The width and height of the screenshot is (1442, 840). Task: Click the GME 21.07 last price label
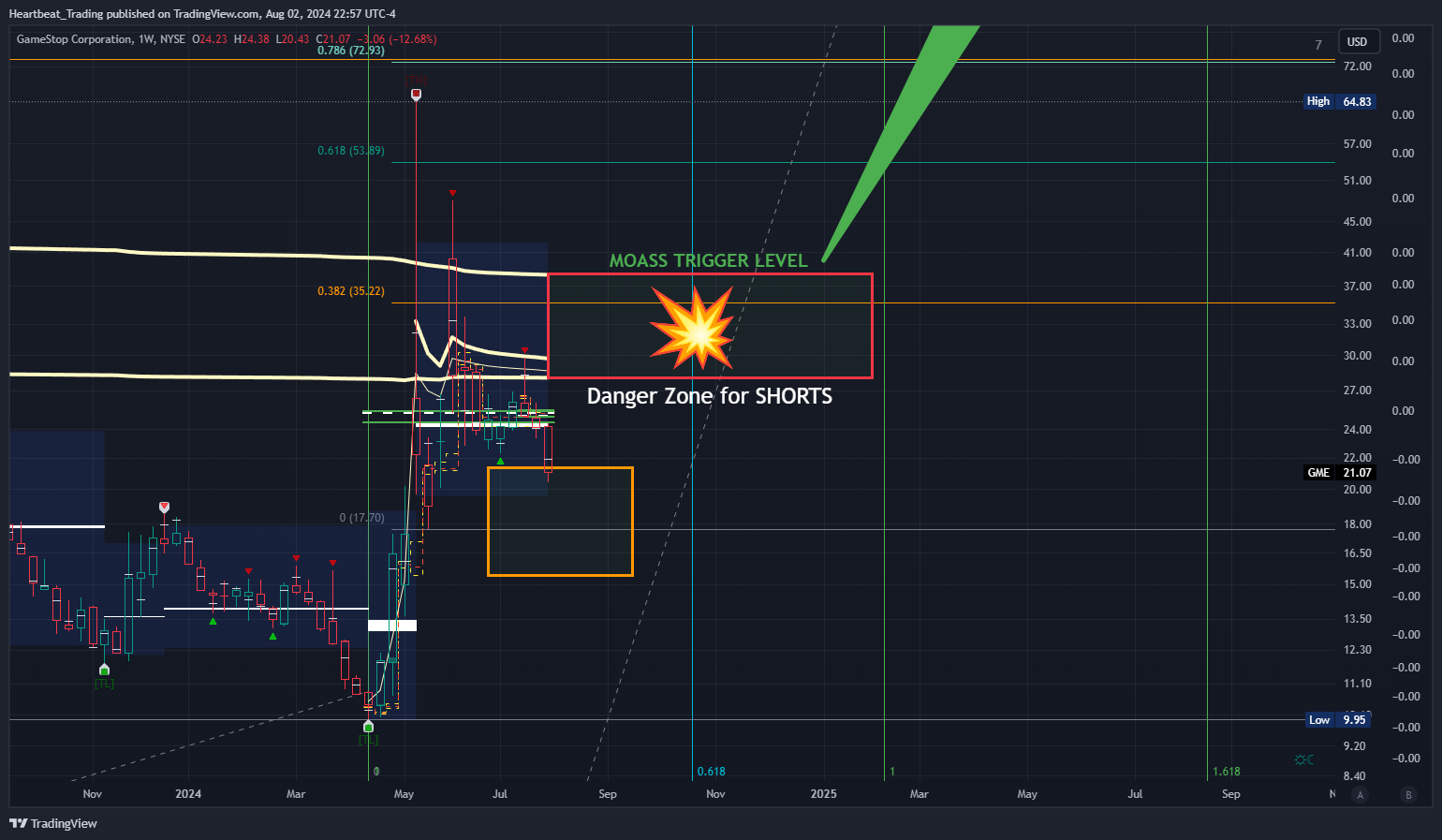pyautogui.click(x=1340, y=473)
